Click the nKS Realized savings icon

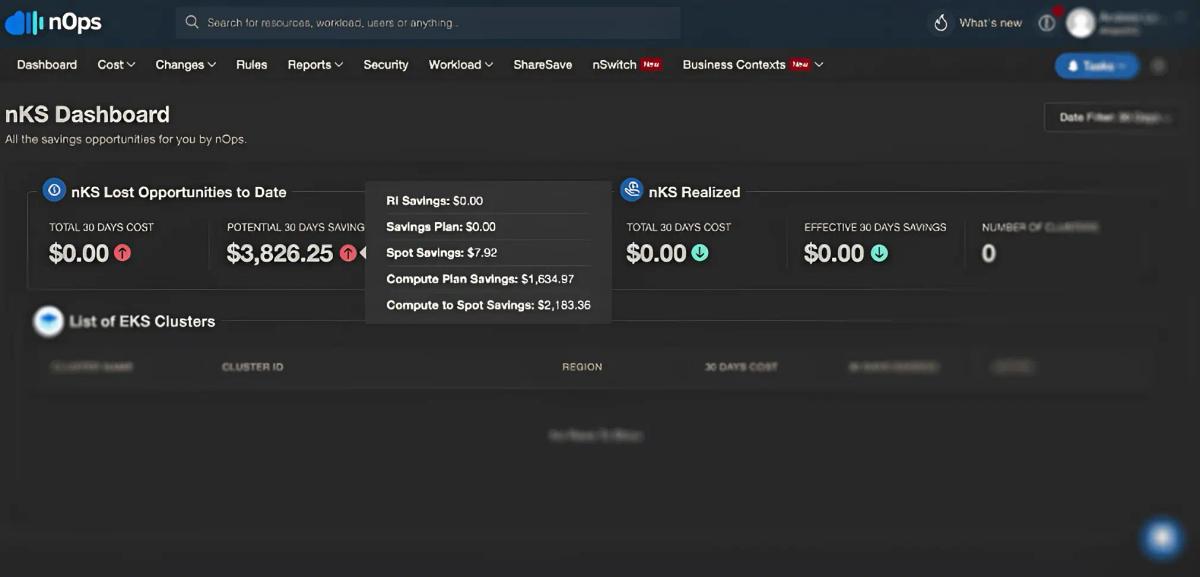click(x=631, y=190)
